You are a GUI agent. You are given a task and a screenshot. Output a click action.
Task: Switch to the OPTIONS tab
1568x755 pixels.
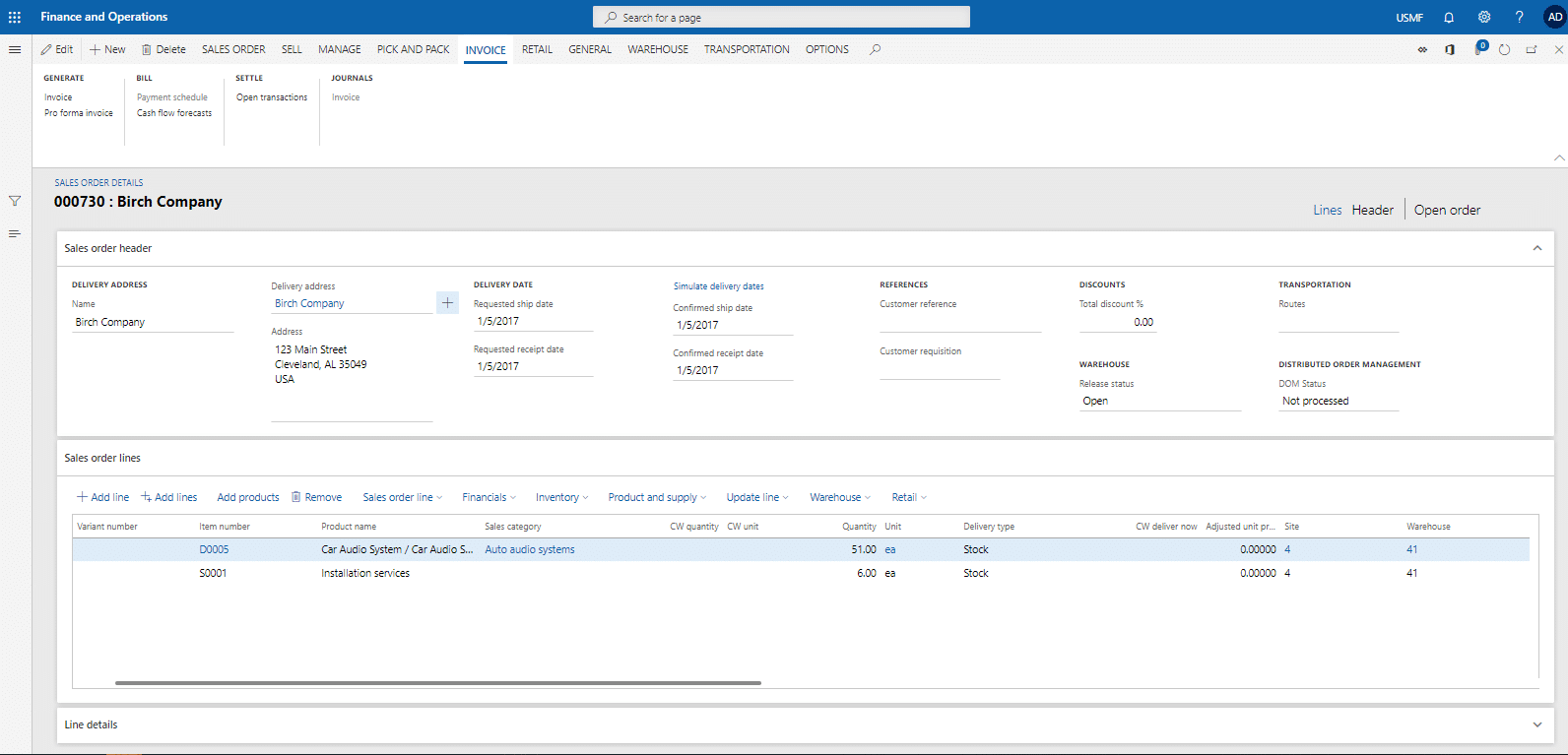coord(827,49)
